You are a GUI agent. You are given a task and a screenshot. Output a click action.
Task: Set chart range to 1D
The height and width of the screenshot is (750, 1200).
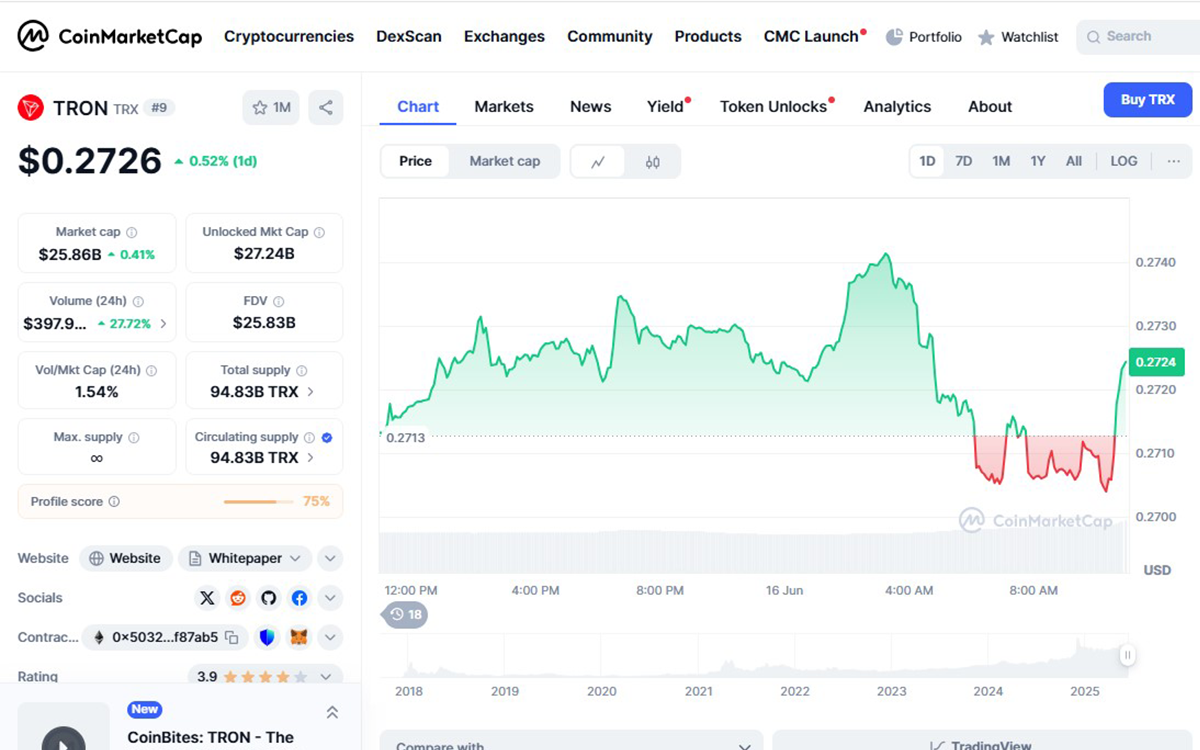927,161
